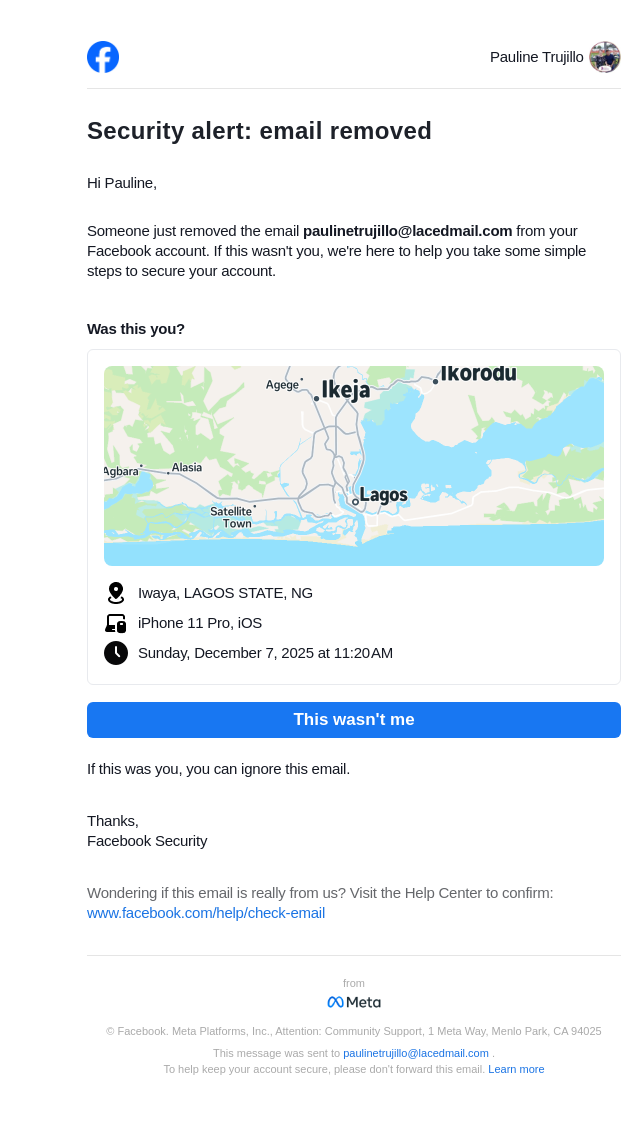Click the bold removed email address
Viewport: 624px width, 1125px height.
tap(407, 231)
